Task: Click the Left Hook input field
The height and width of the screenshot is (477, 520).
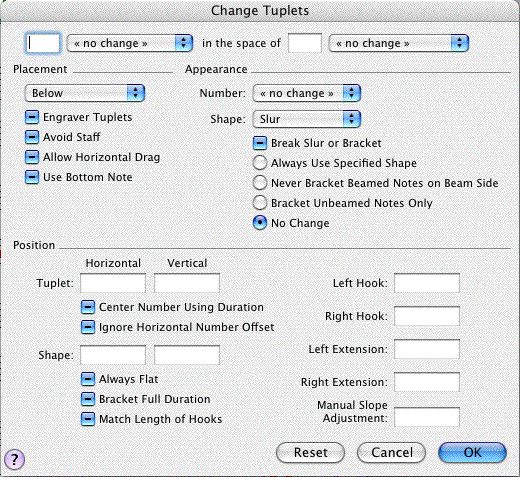Action: click(x=427, y=283)
